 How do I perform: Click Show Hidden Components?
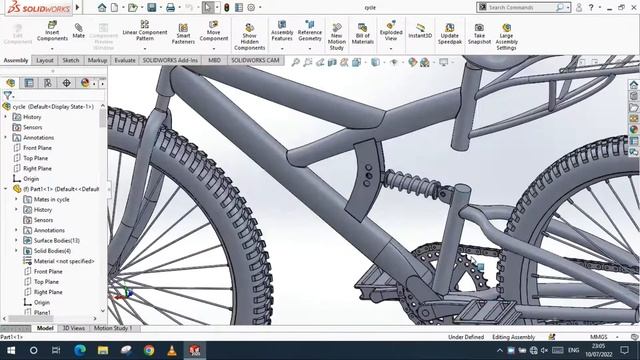coord(249,37)
